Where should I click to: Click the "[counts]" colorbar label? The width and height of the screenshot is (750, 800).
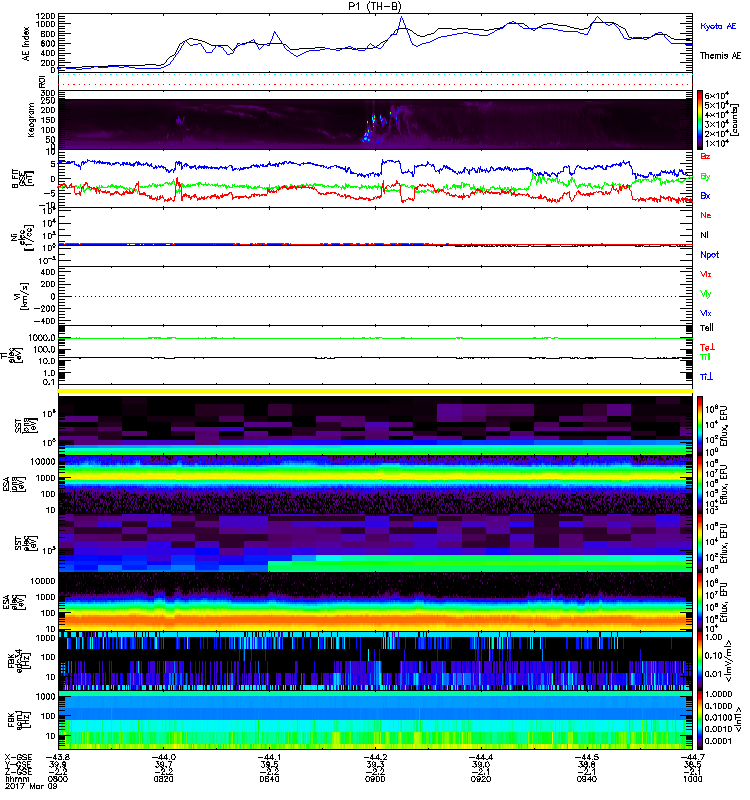[736, 120]
